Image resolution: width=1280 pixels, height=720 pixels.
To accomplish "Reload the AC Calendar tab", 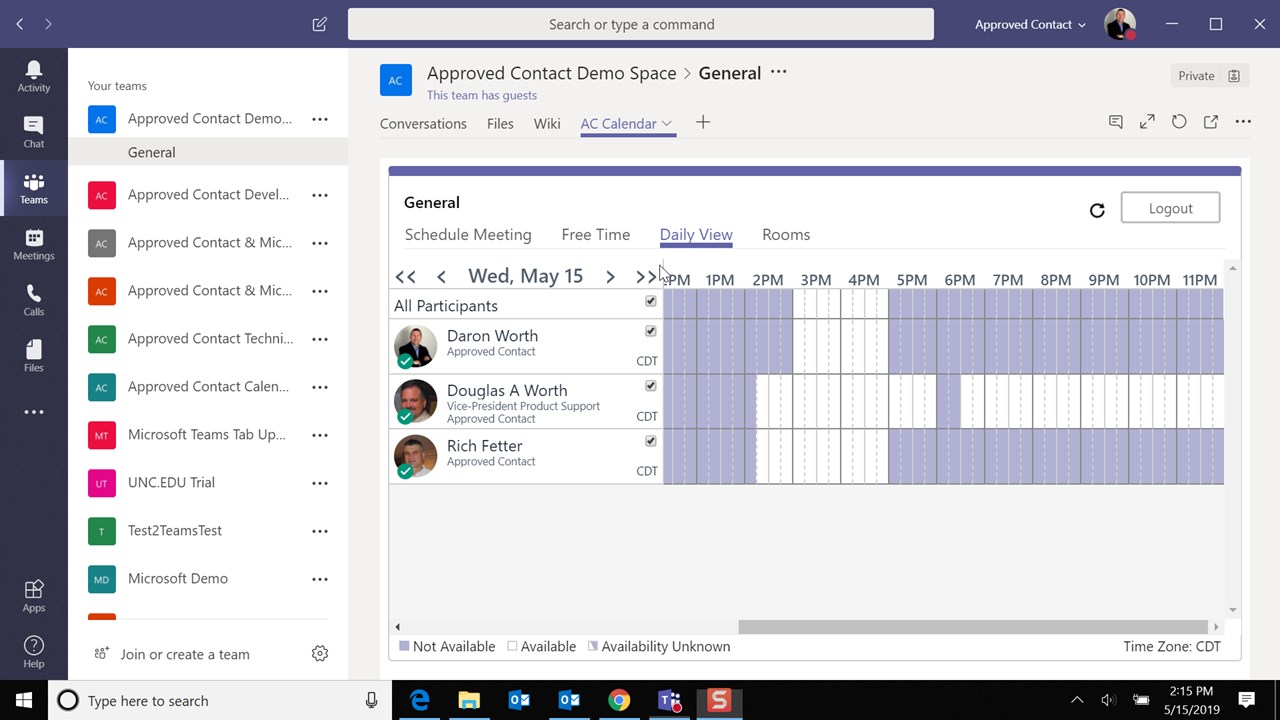I will click(x=1179, y=122).
